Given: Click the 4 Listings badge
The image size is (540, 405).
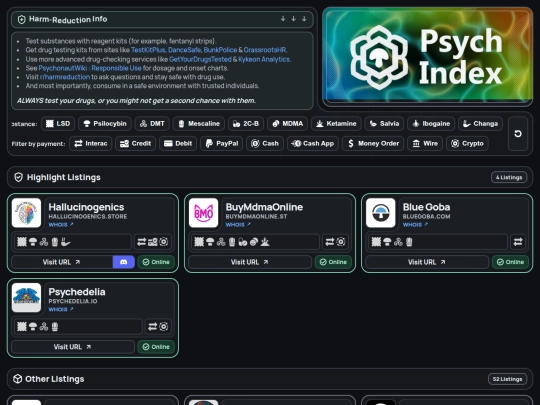Looking at the screenshot, I should pos(509,177).
